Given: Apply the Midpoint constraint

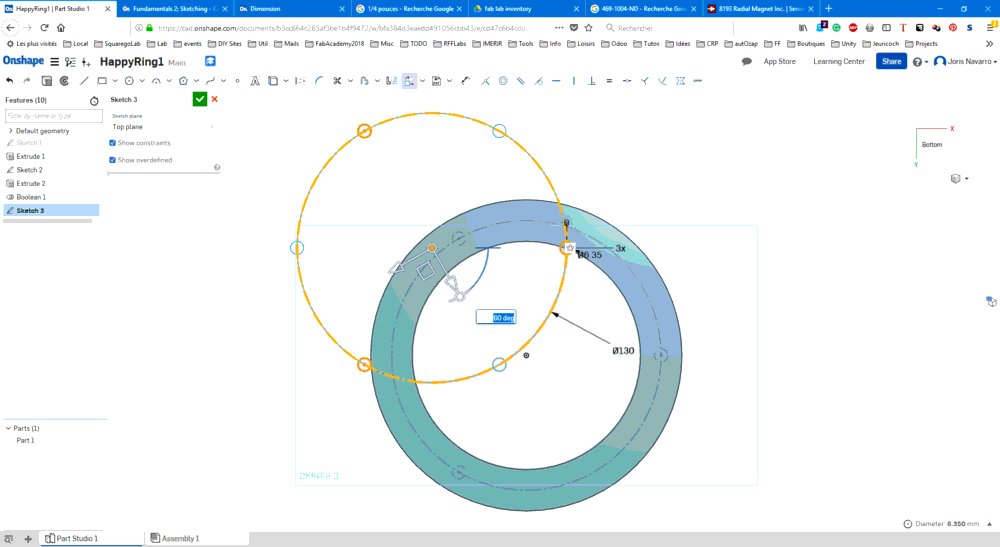Looking at the screenshot, I should [627, 81].
